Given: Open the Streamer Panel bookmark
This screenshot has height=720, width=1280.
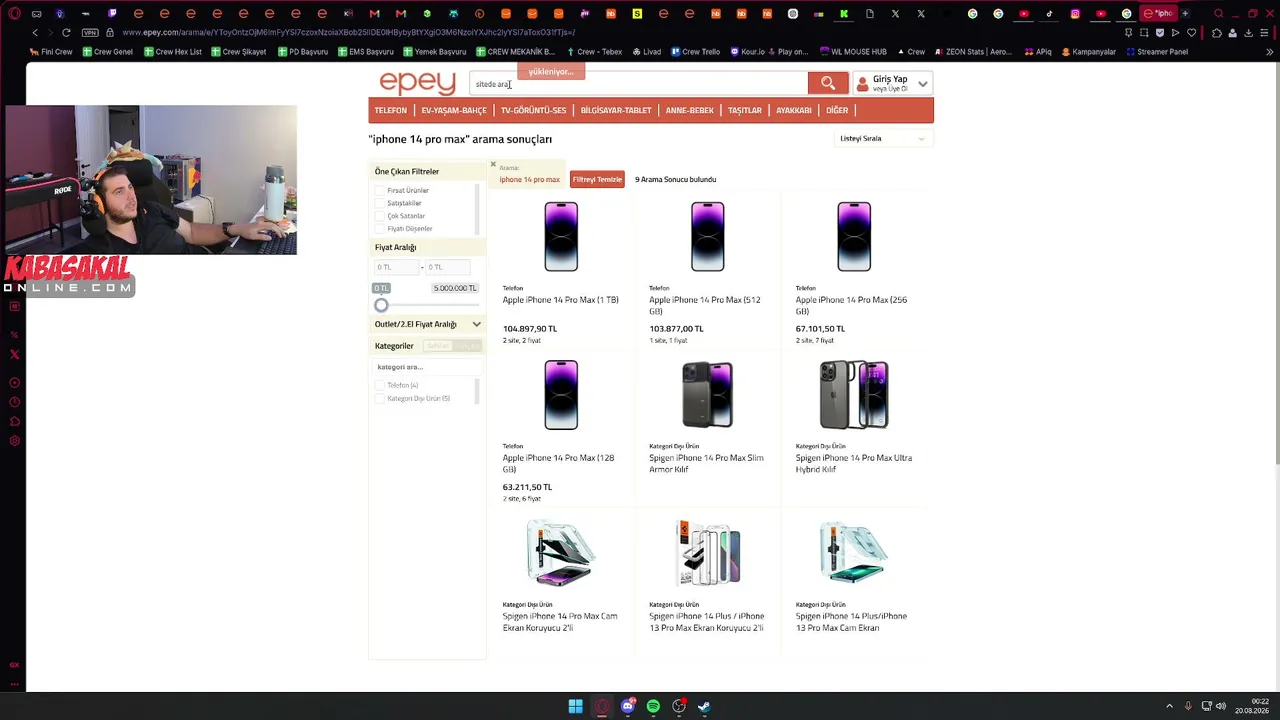Looking at the screenshot, I should click(1157, 52).
